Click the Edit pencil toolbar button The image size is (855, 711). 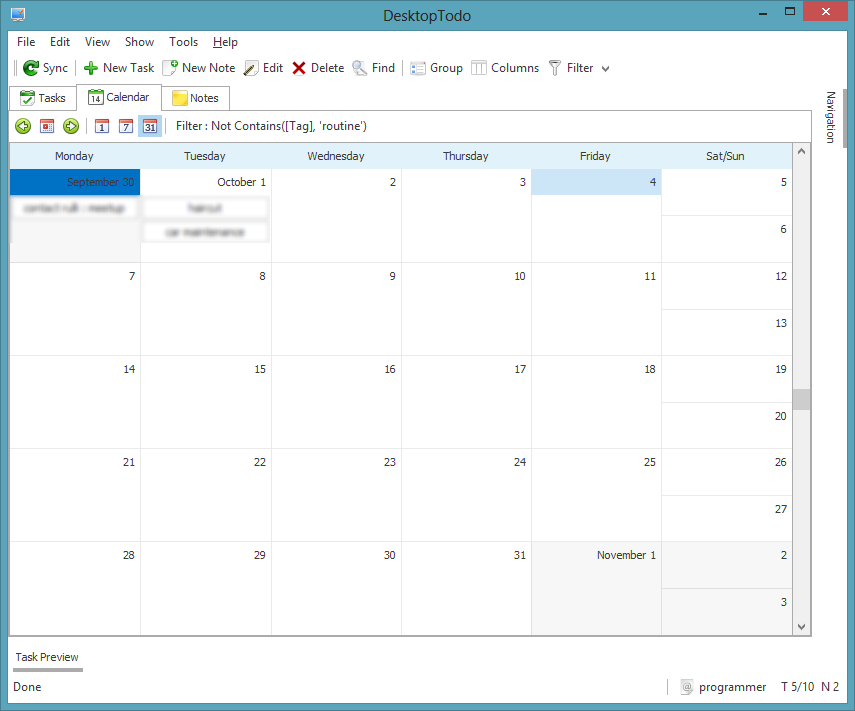point(263,68)
